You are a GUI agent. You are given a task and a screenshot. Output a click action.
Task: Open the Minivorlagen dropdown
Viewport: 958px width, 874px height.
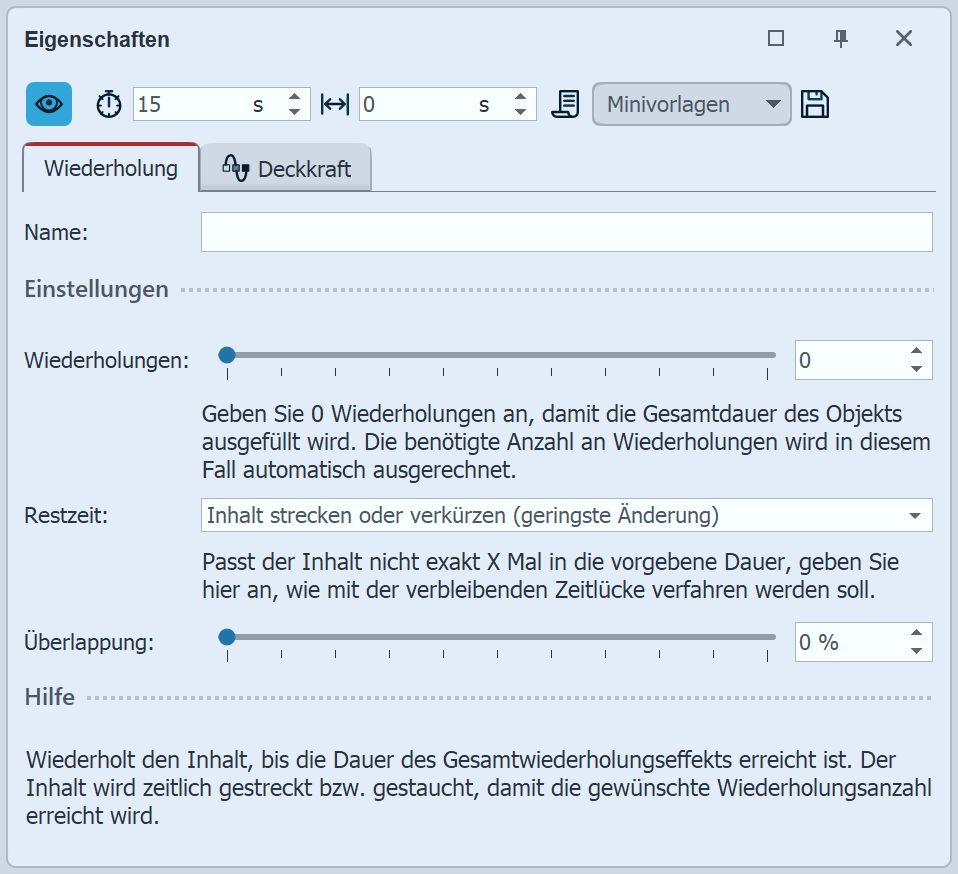[x=692, y=104]
